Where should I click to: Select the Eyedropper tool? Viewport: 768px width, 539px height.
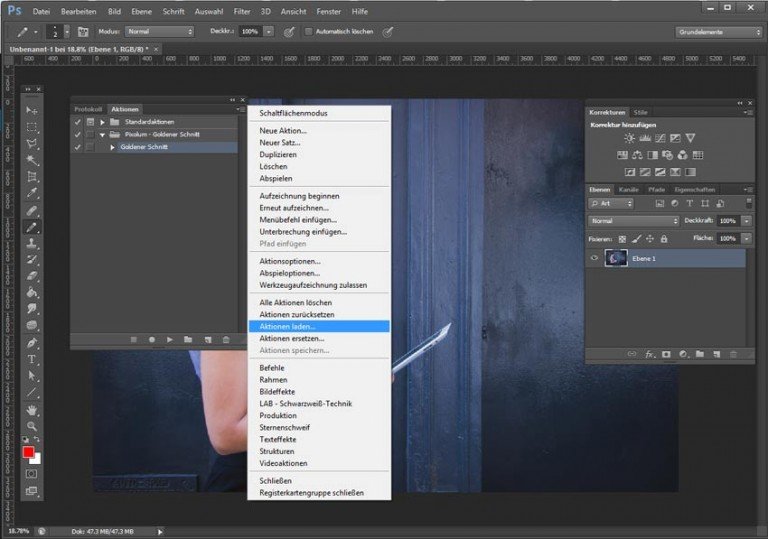click(32, 194)
